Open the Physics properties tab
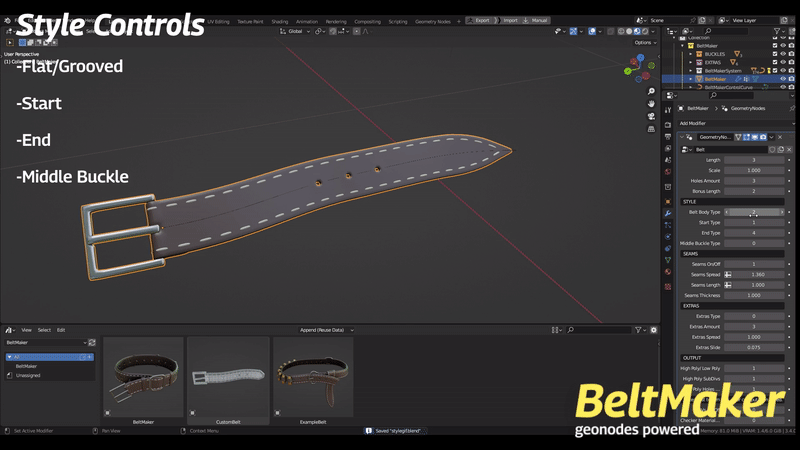Screen dimensions: 800x450 pos(668,237)
